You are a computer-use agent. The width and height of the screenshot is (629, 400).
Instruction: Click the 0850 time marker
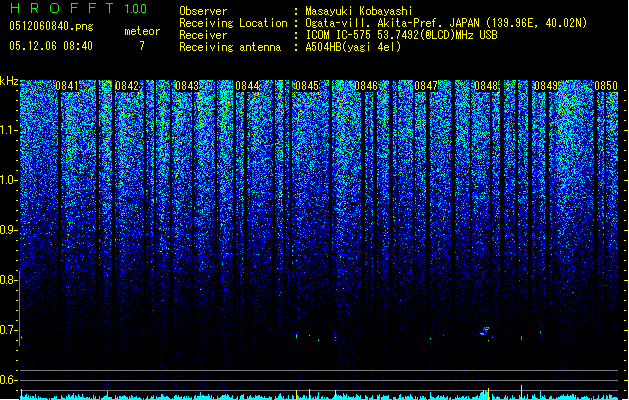click(x=606, y=86)
